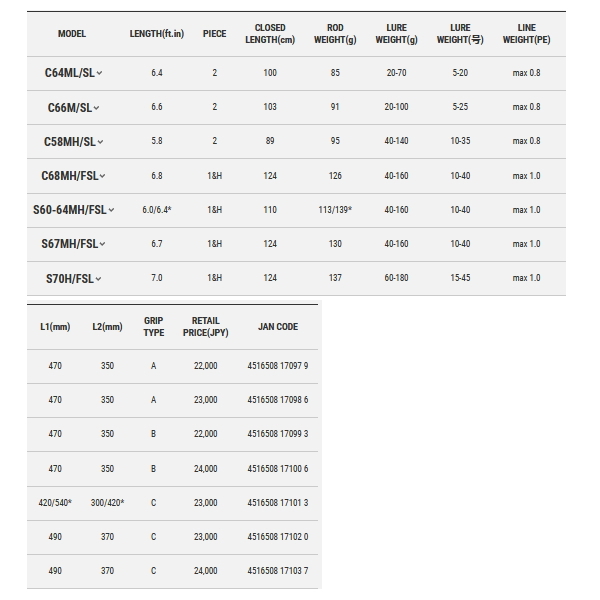Expand the C66M/SL model chevron
The width and height of the screenshot is (600, 600).
point(96,108)
